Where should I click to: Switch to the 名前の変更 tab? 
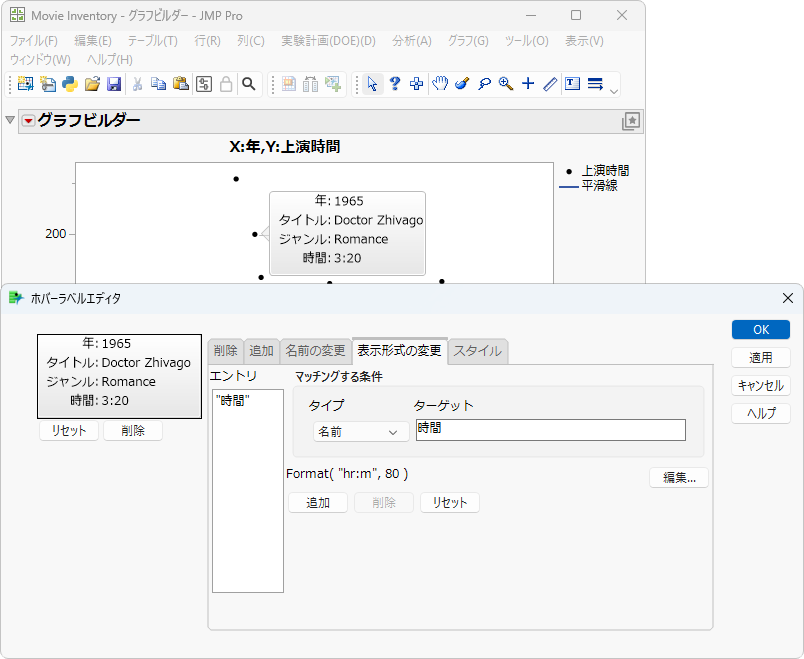coord(315,351)
